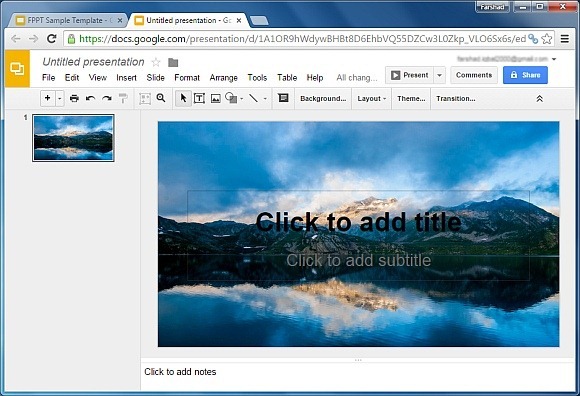This screenshot has height=396, width=580.
Task: Click the Insert comment toolbar icon
Action: [x=283, y=98]
